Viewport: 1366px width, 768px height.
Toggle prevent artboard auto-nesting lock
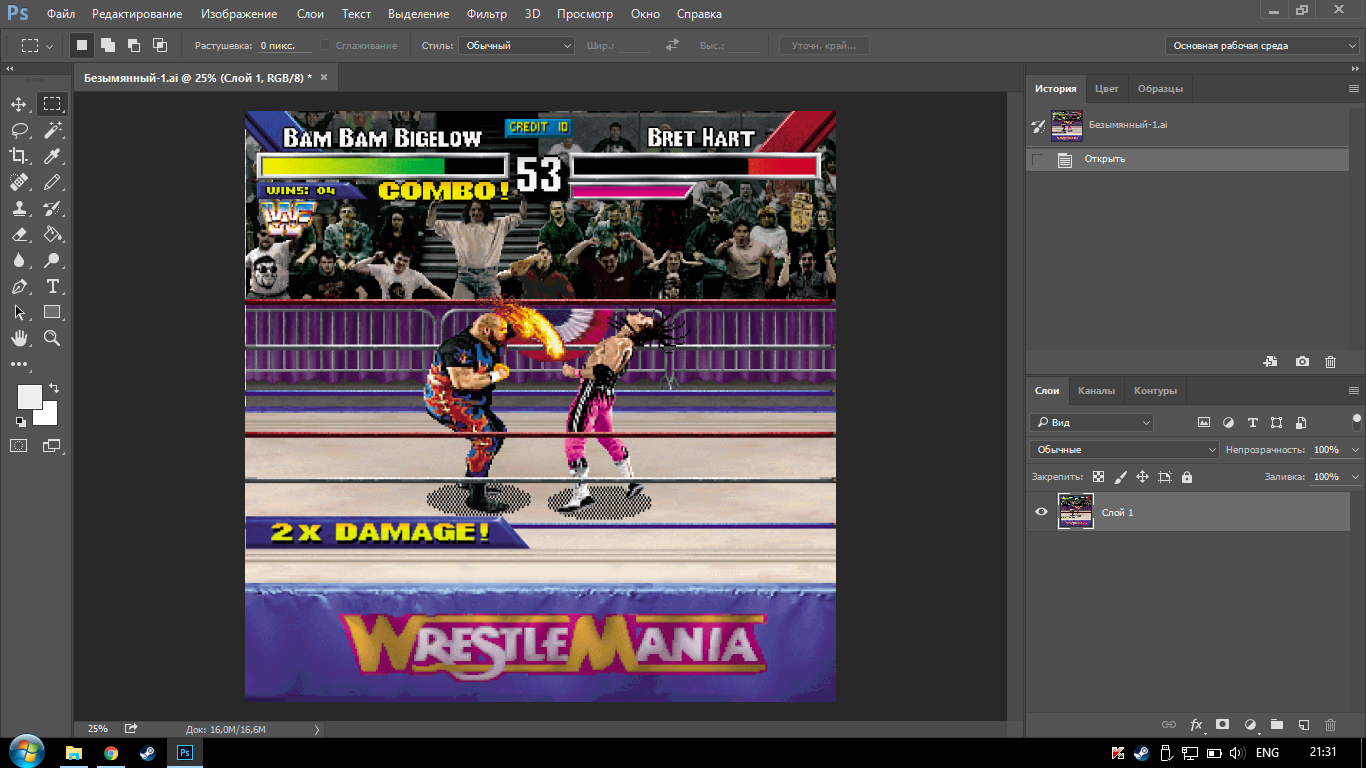(x=1164, y=477)
